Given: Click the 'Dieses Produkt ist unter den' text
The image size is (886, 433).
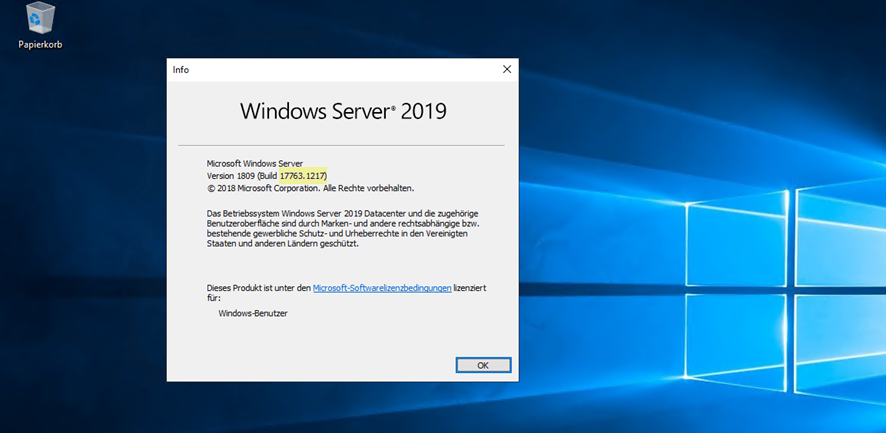Looking at the screenshot, I should [x=259, y=288].
